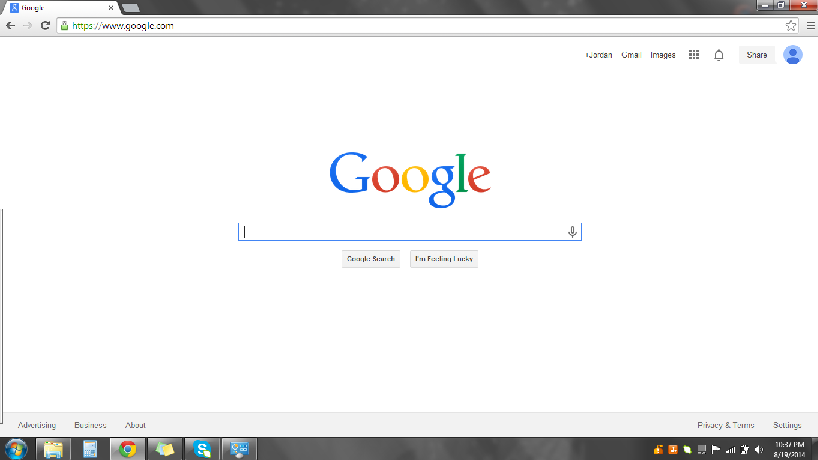Click the gray monitor tray icon
The height and width of the screenshot is (460, 818).
702,450
